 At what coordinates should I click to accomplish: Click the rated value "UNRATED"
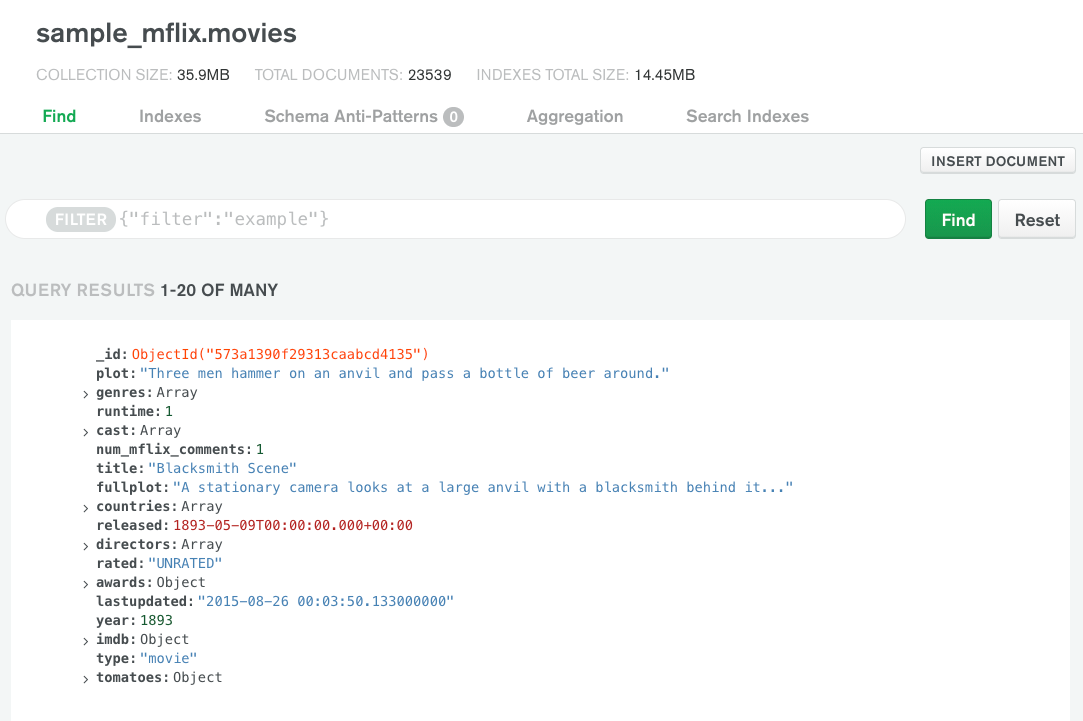click(x=185, y=564)
